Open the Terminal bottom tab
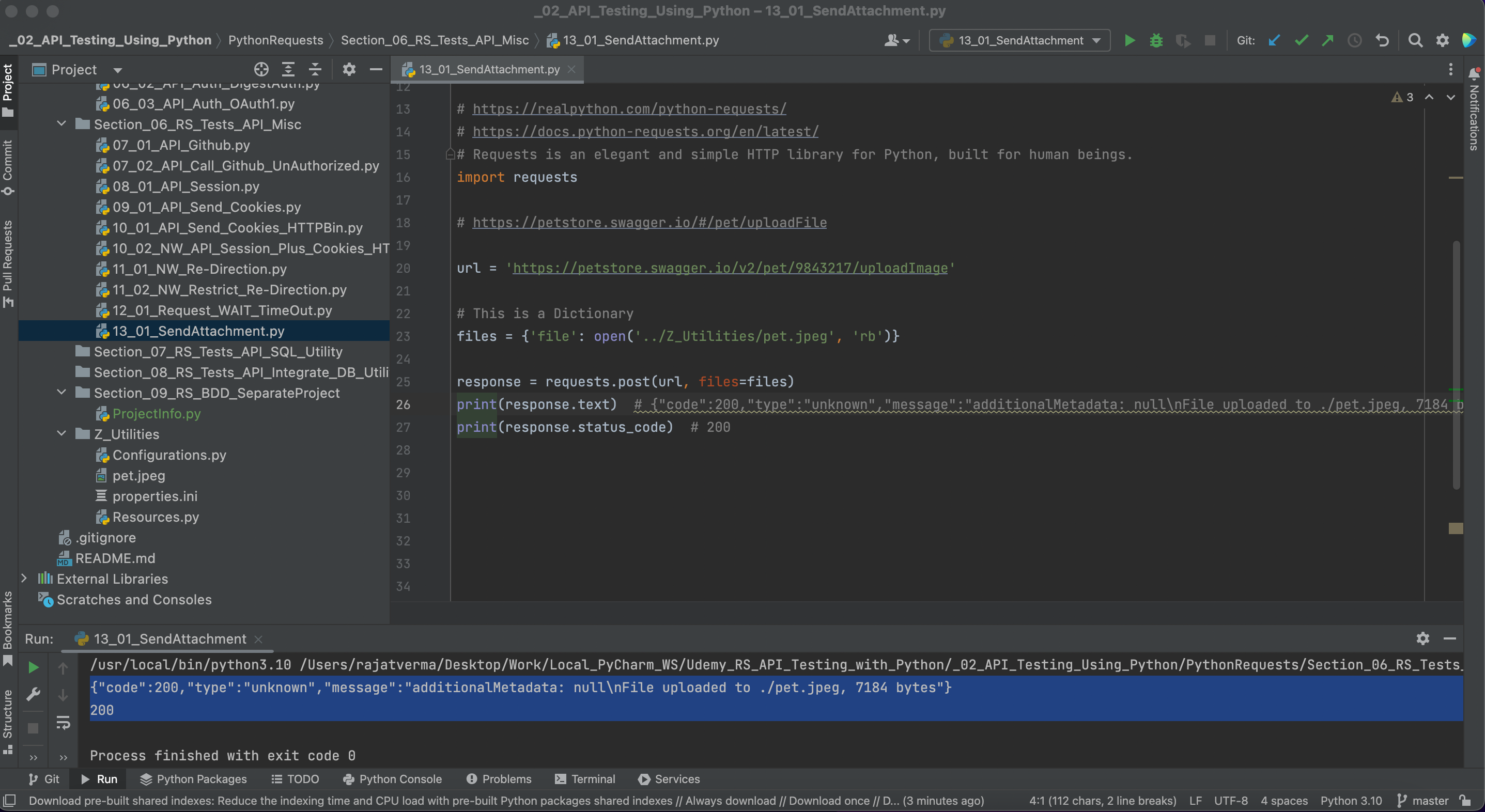Image resolution: width=1485 pixels, height=812 pixels. tap(585, 779)
